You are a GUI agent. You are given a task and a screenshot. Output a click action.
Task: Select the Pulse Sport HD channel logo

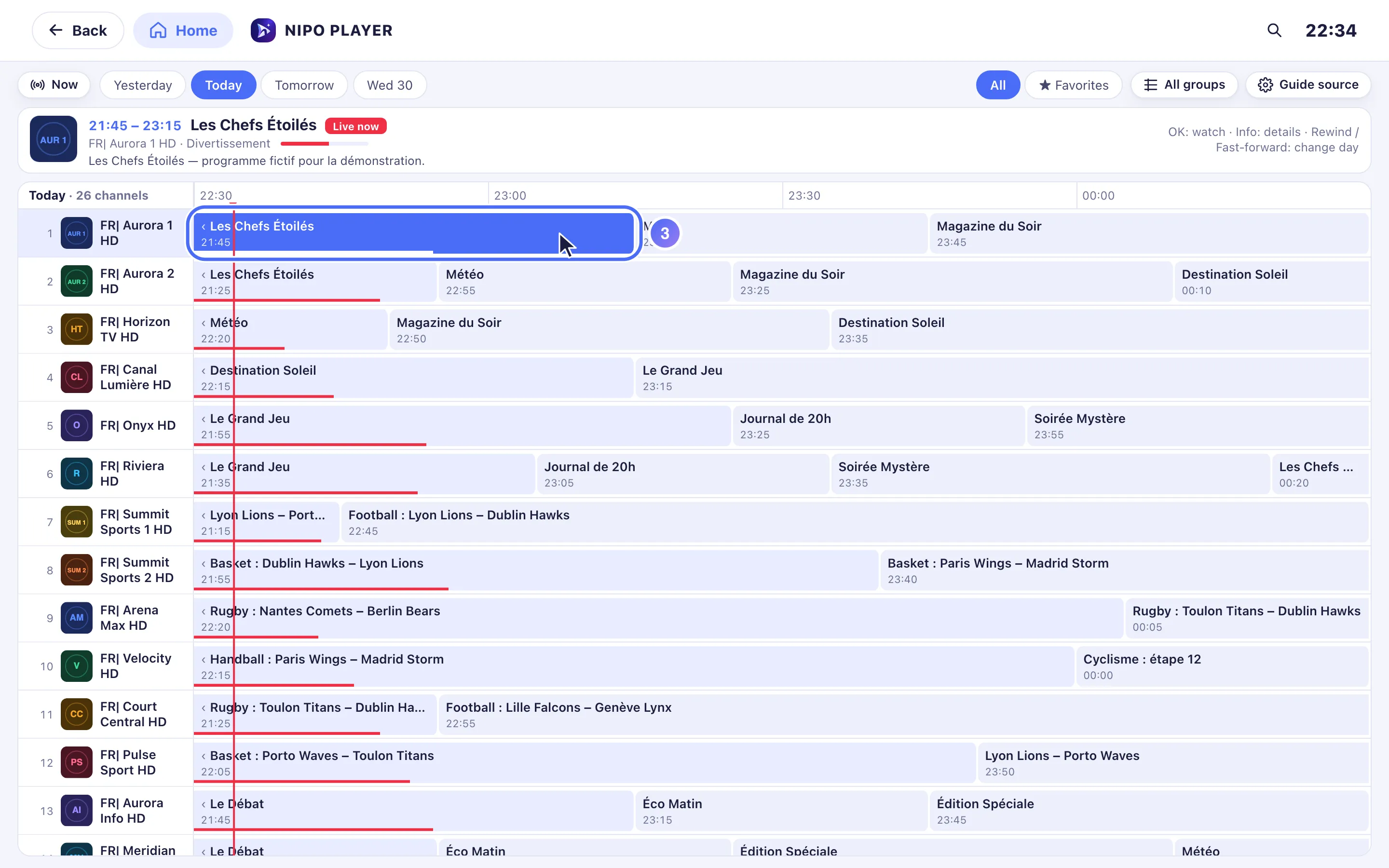pos(76,762)
